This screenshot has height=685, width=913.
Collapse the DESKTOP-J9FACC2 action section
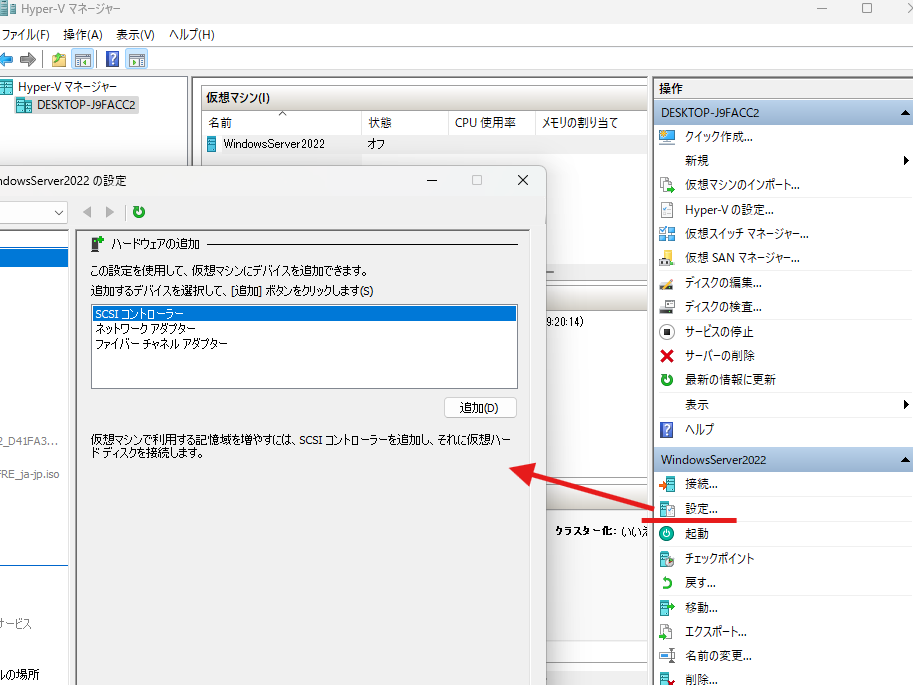tap(905, 112)
